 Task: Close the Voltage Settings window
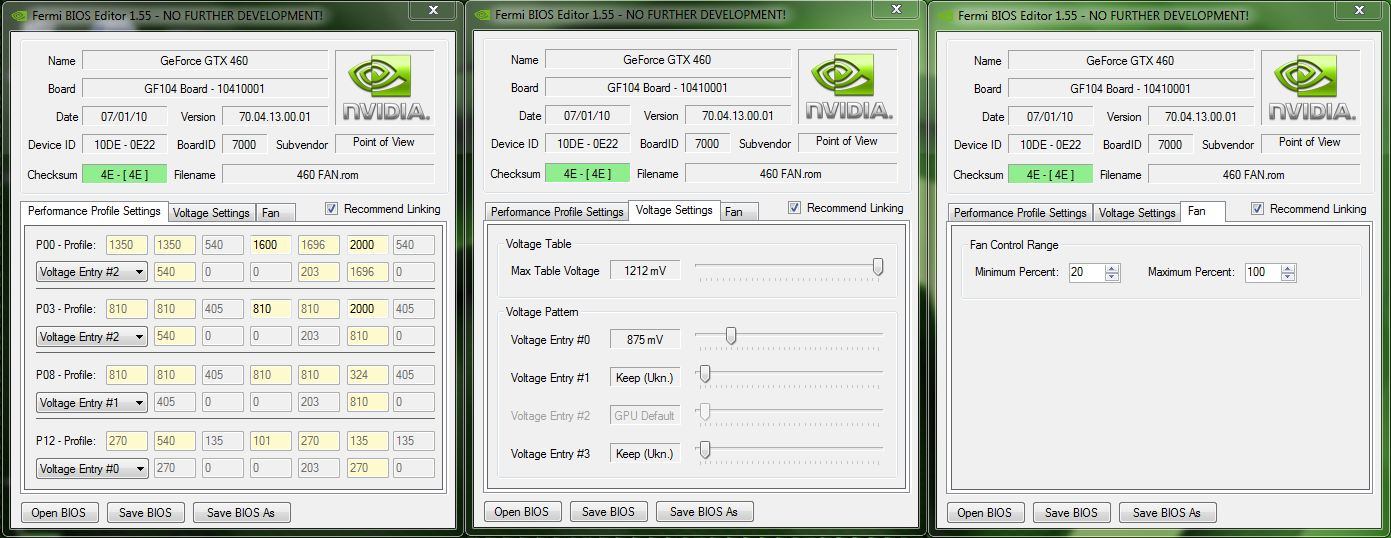point(896,10)
